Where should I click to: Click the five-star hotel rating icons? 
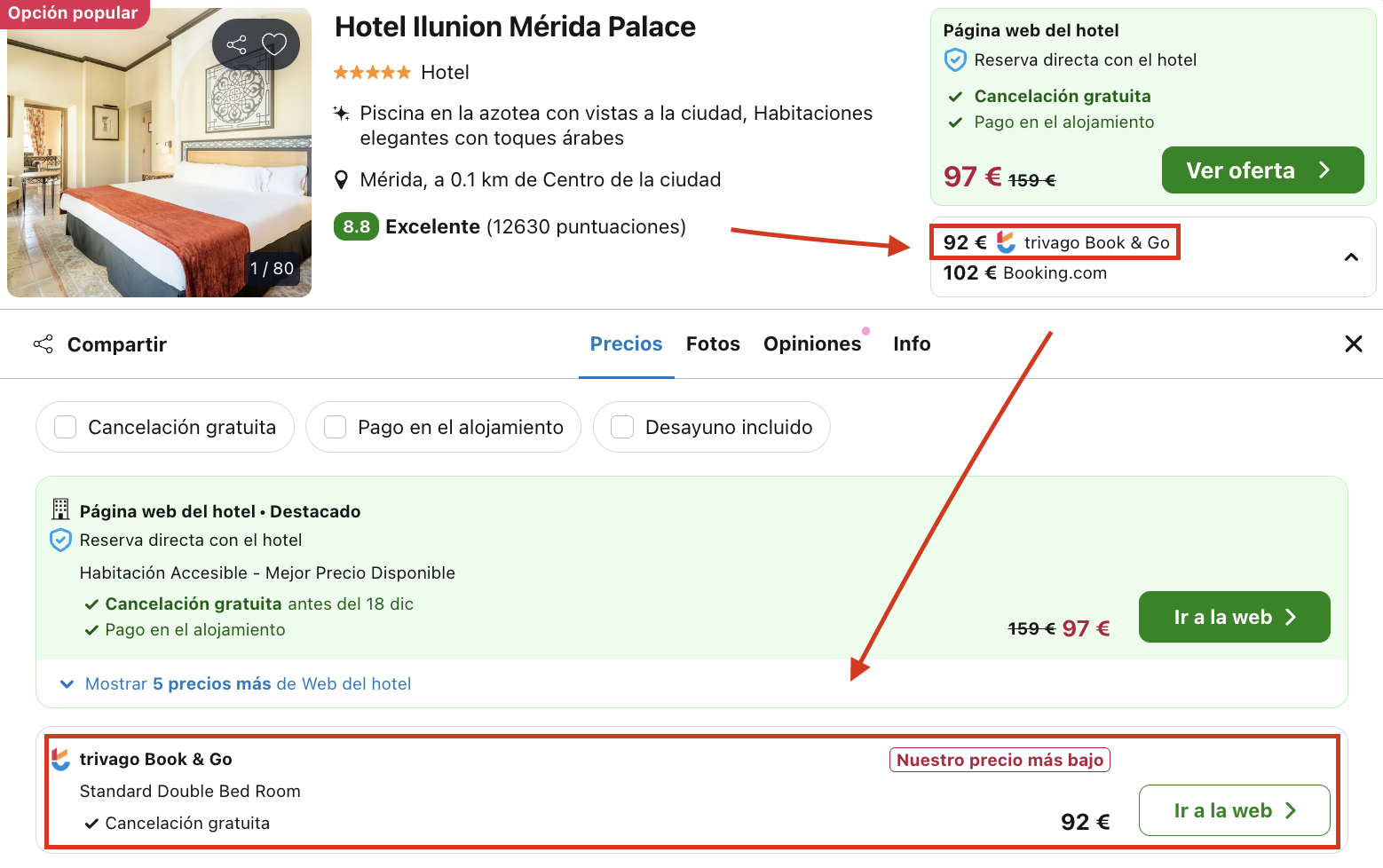(372, 72)
